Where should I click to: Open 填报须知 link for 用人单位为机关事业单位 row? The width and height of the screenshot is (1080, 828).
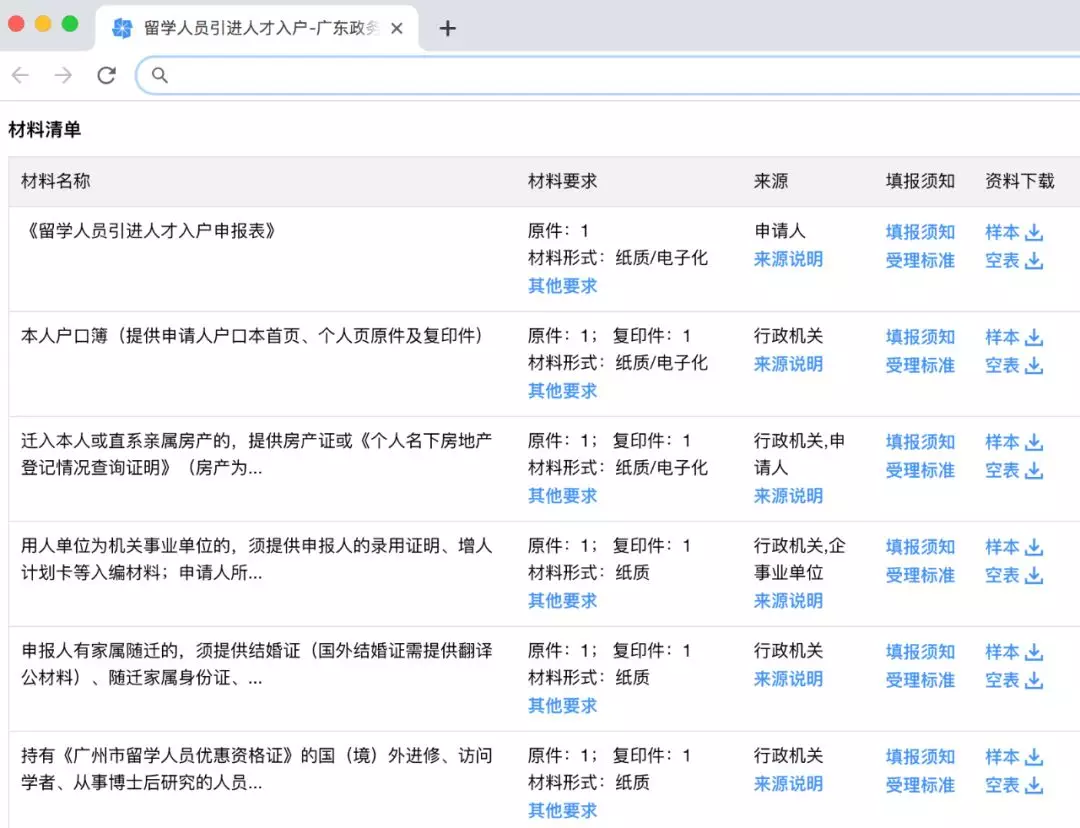pos(920,547)
